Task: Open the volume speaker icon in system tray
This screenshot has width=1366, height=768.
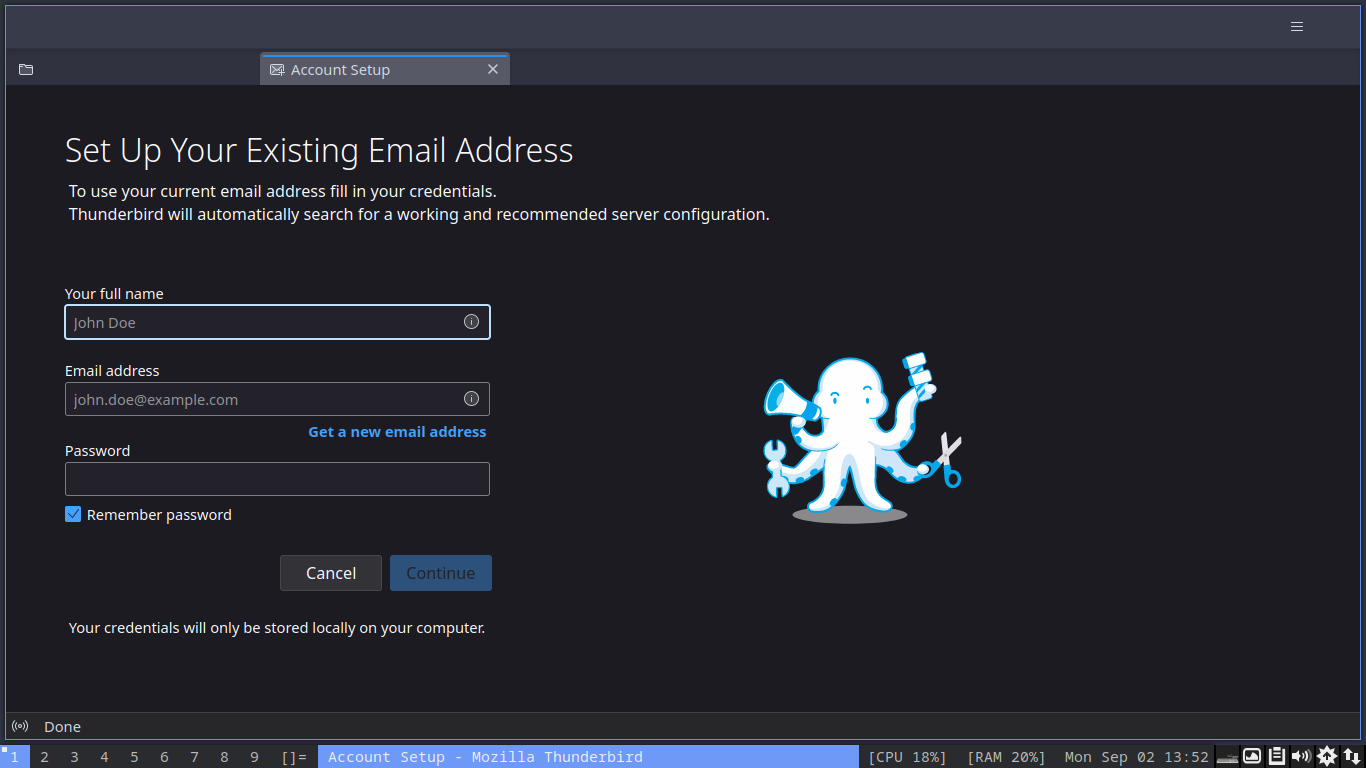Action: tap(1301, 756)
